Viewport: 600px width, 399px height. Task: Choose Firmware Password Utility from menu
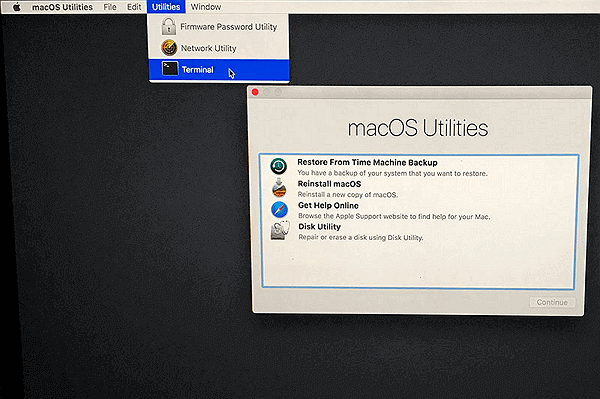(218, 27)
